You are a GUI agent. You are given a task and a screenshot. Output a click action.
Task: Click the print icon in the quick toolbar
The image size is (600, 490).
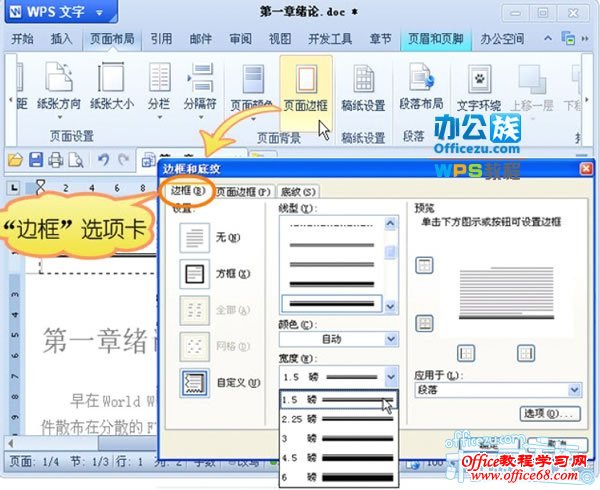click(55, 160)
